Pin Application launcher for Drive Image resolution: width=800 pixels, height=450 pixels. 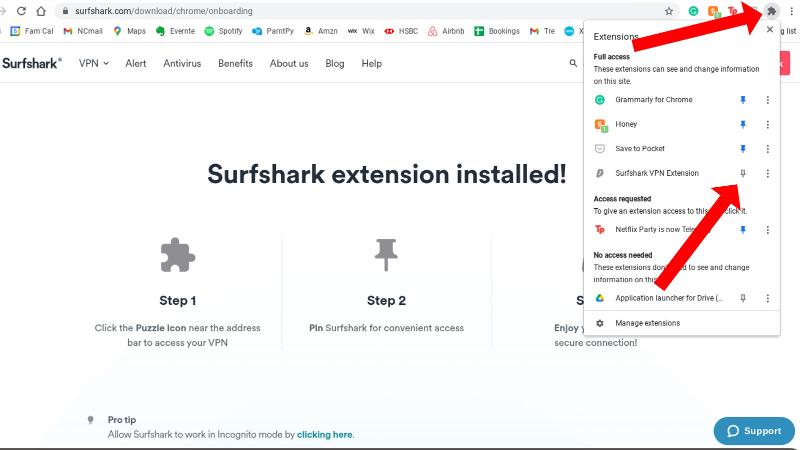743,298
